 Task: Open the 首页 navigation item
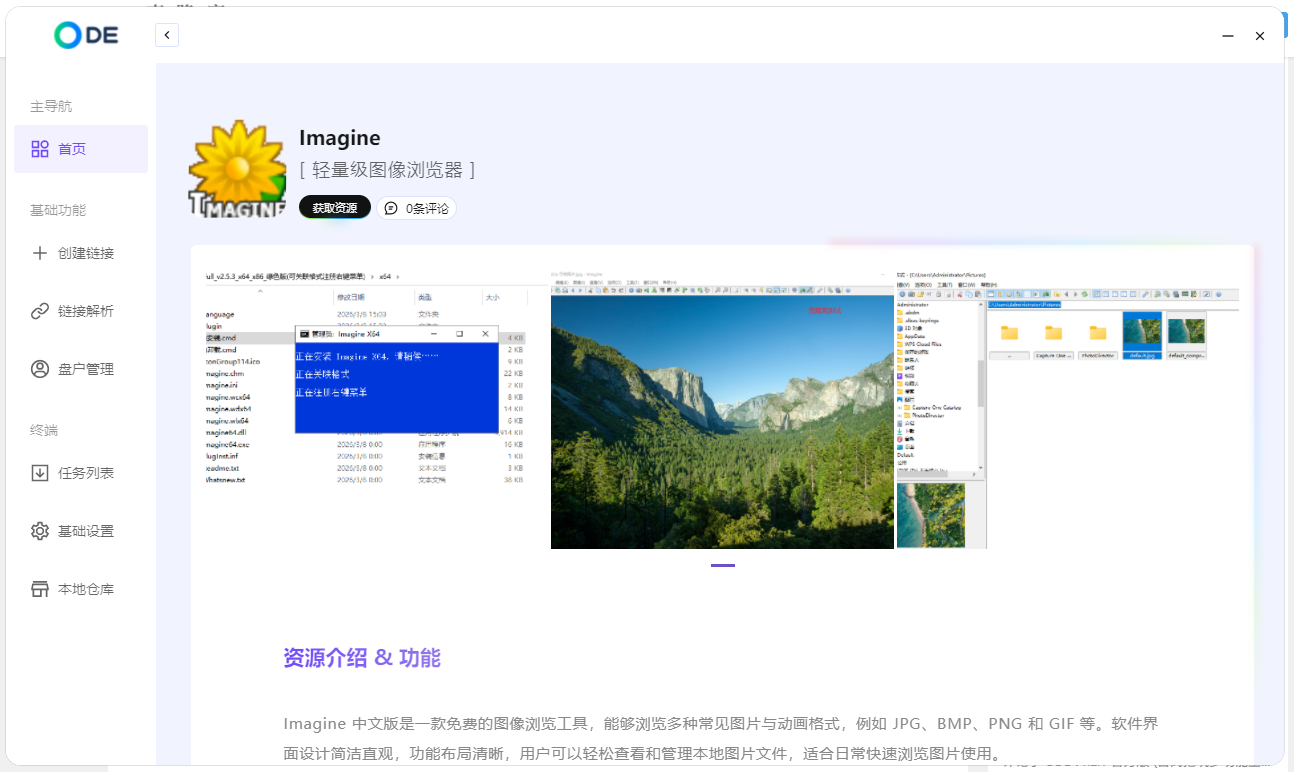81,149
